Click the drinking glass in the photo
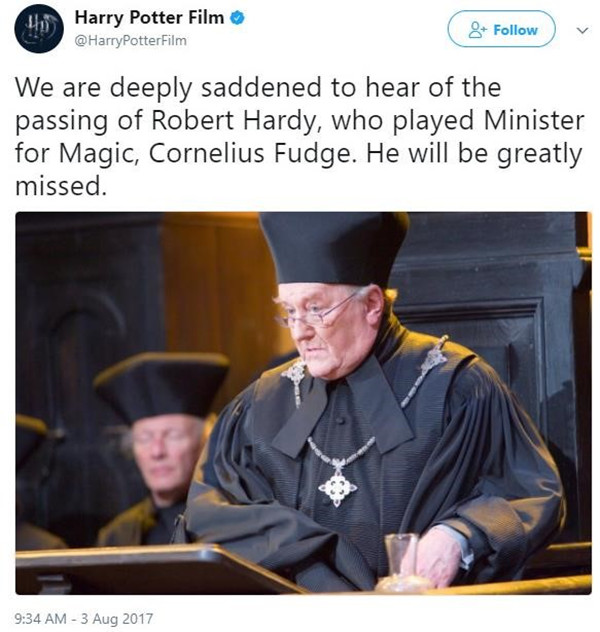 tap(401, 559)
